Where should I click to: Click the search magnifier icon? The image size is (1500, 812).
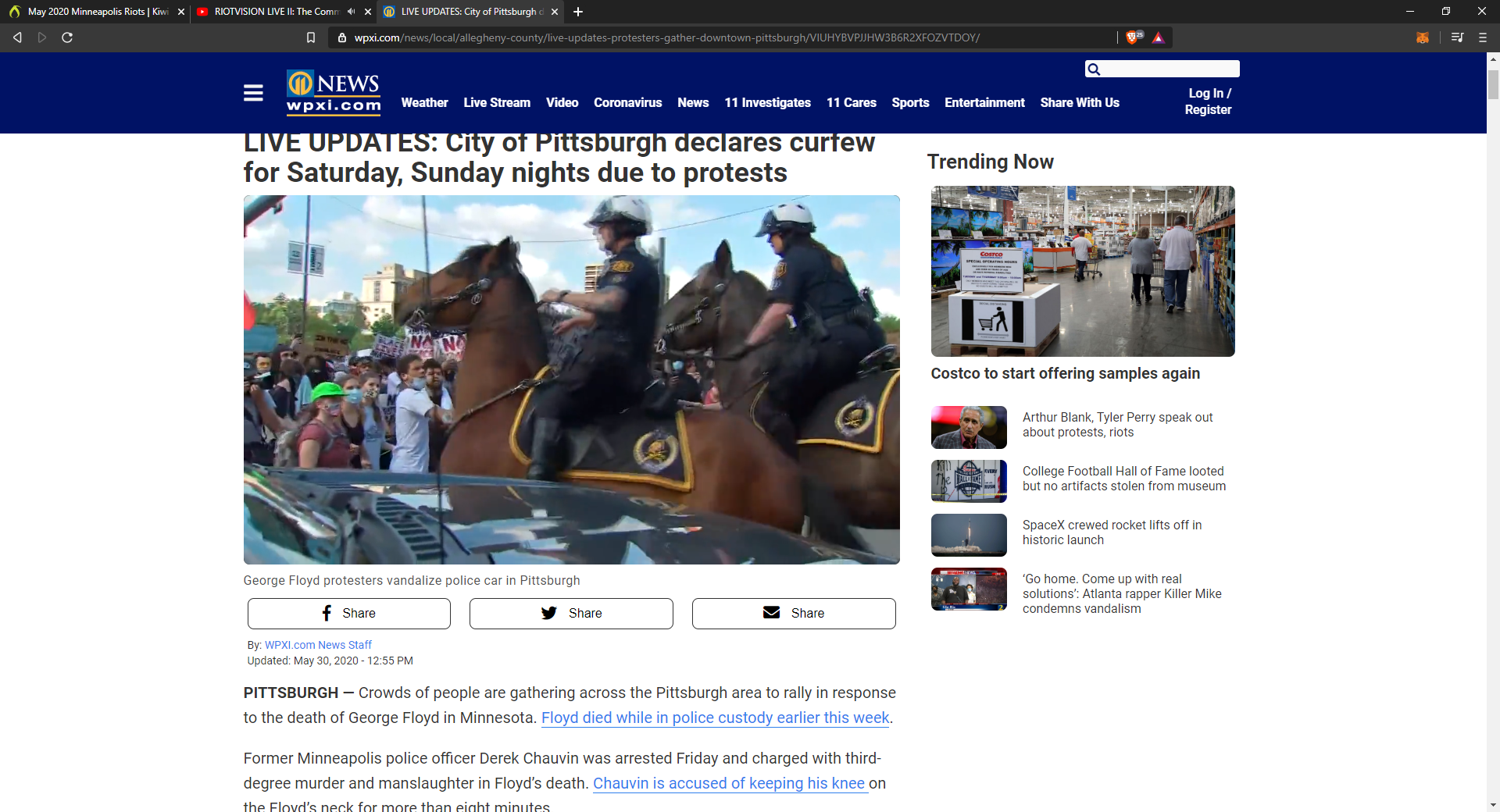coord(1094,69)
